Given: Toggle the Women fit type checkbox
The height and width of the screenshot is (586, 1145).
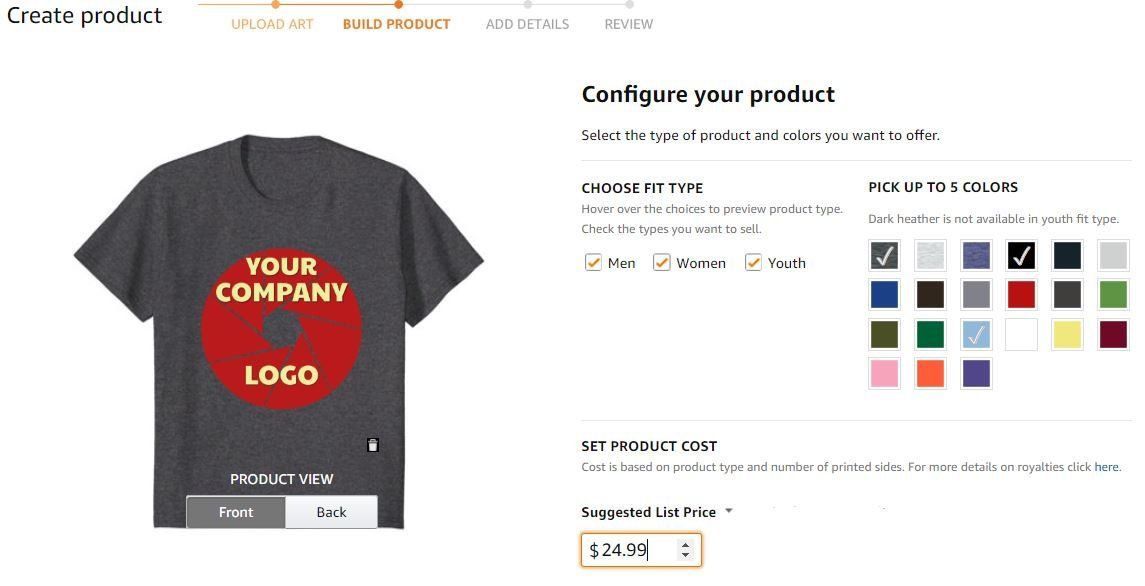Looking at the screenshot, I should [x=661, y=263].
